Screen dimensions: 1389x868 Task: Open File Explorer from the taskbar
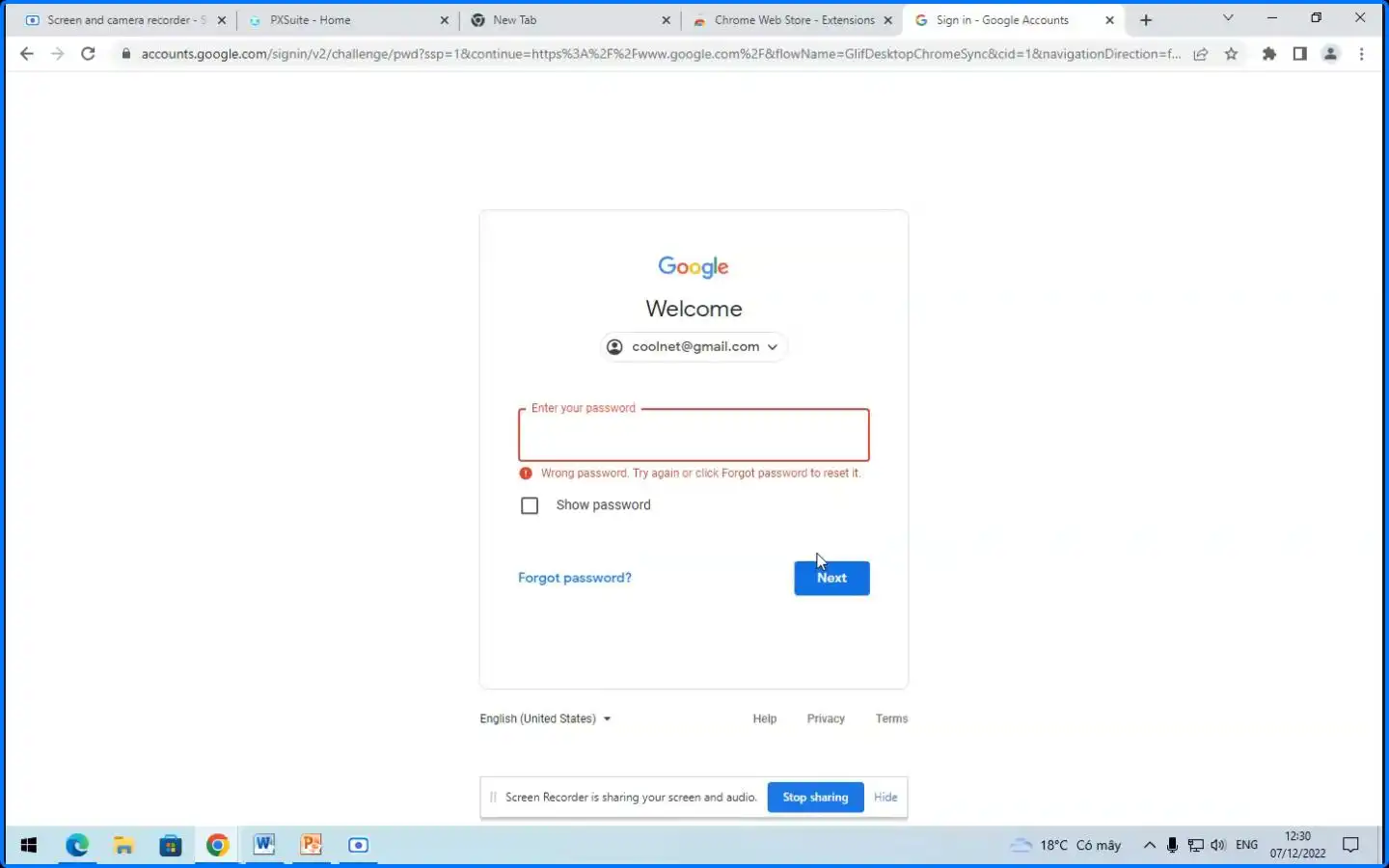coord(123,846)
